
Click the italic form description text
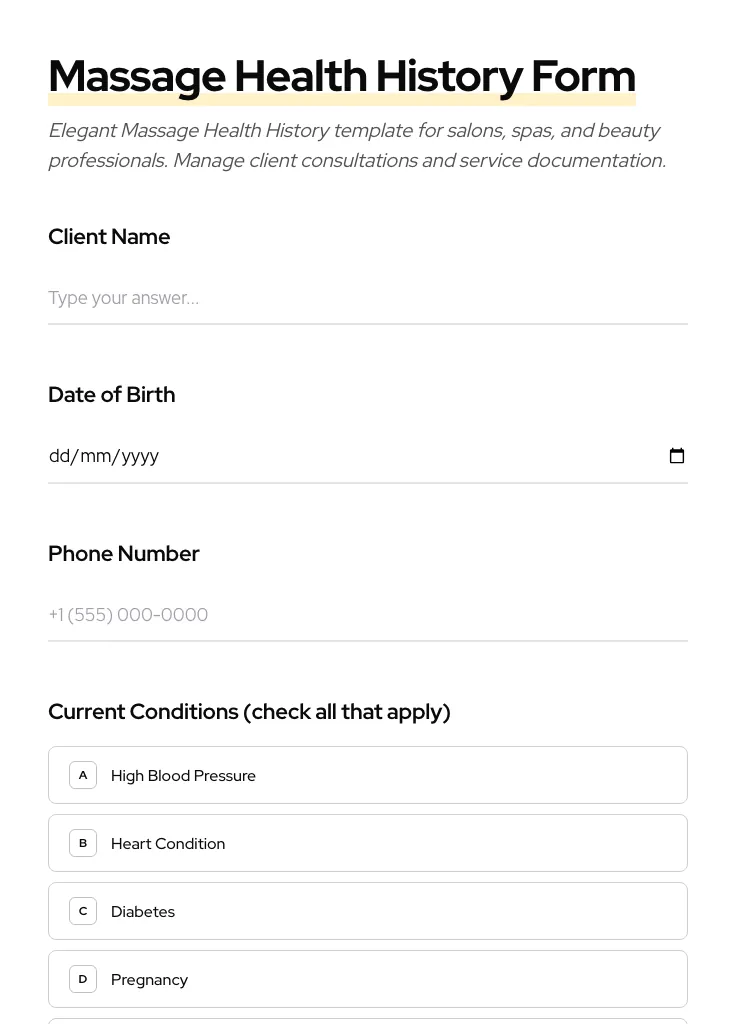357,145
